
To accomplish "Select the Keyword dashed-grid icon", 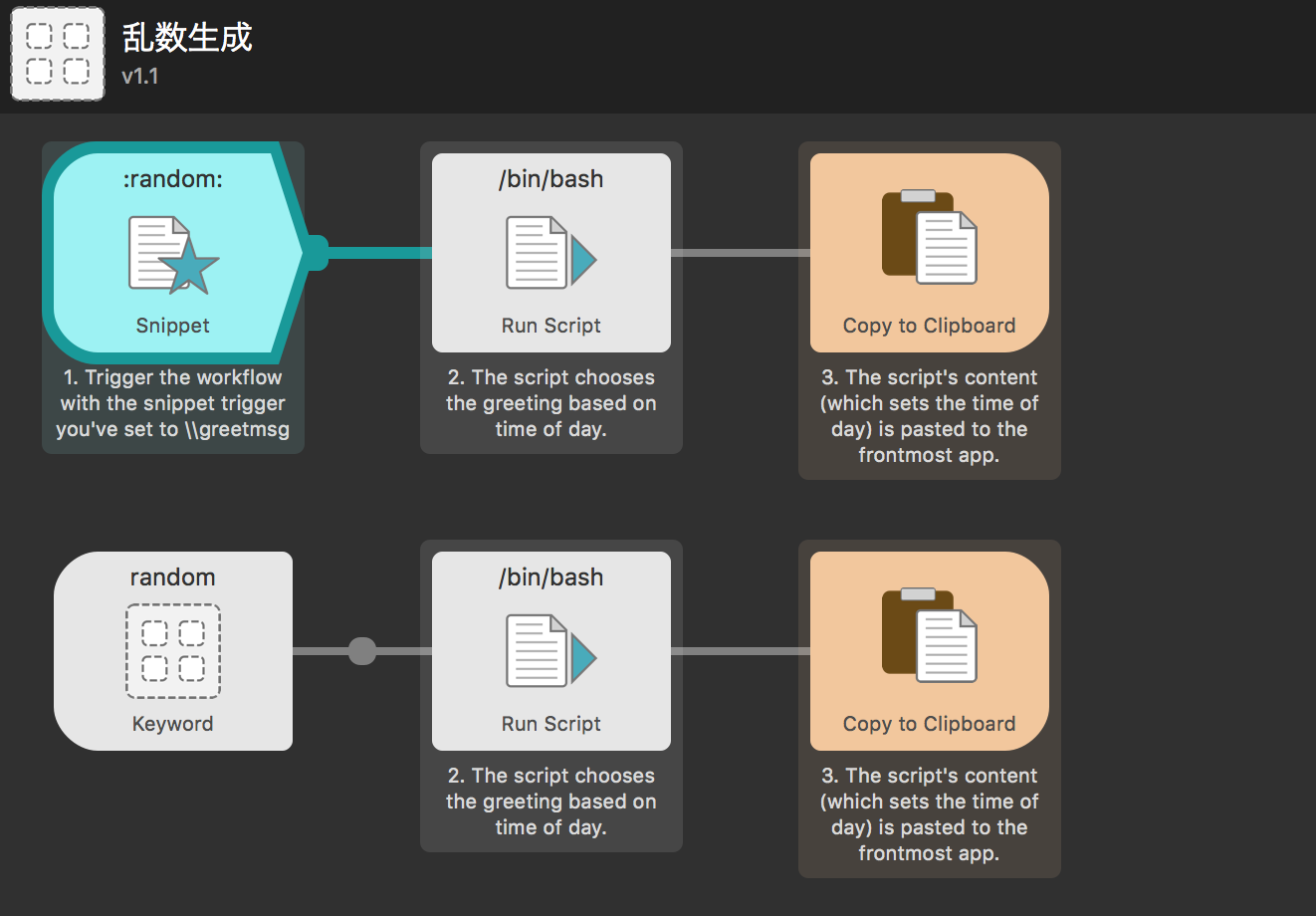I will pos(172,651).
